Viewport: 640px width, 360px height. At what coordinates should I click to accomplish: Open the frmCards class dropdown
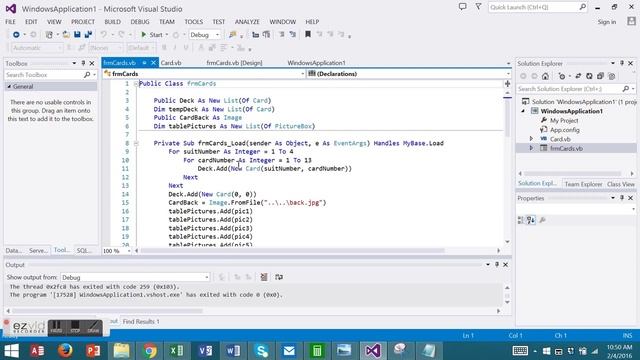pos(204,74)
